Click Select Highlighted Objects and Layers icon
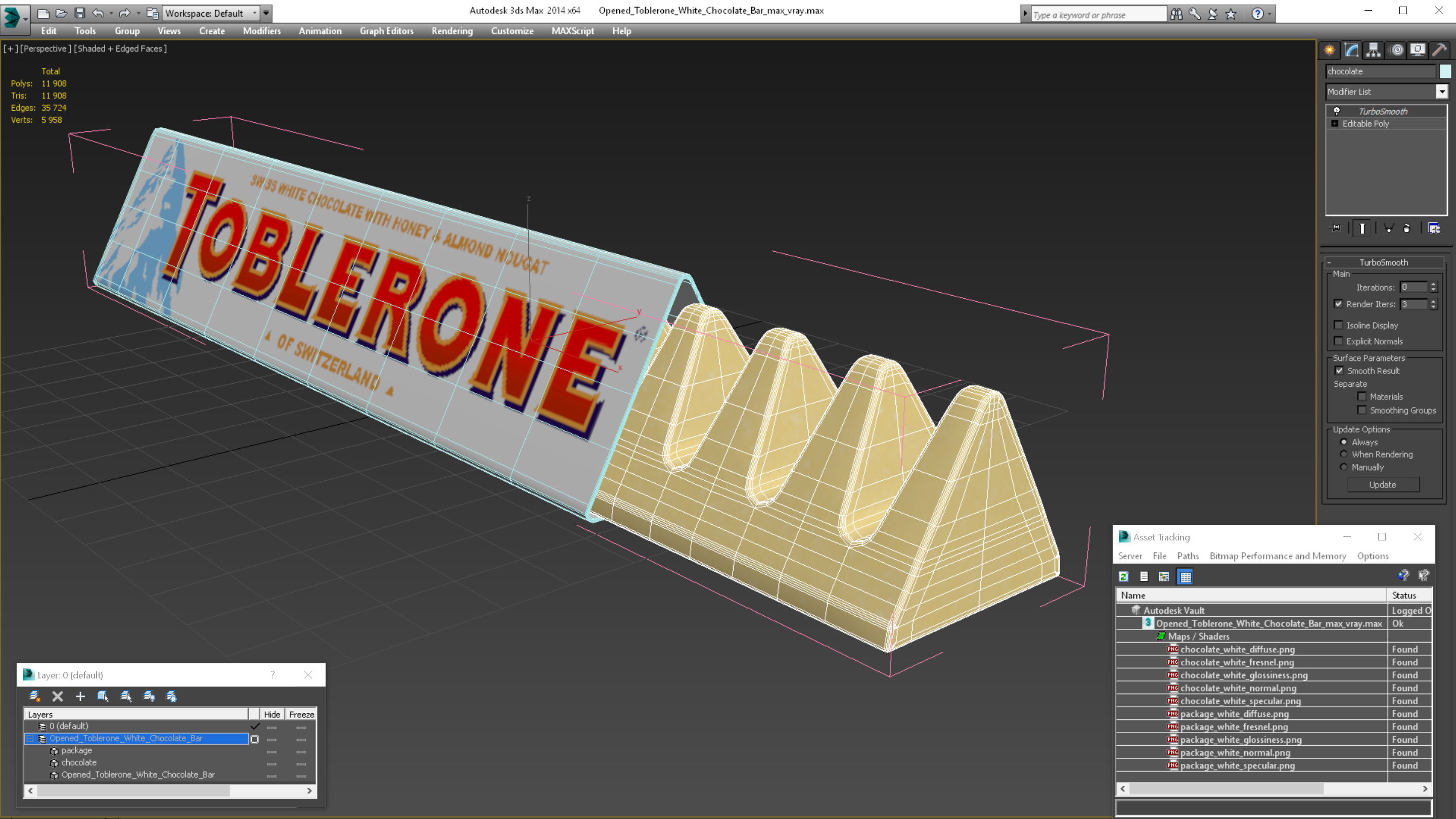Image resolution: width=1456 pixels, height=819 pixels. click(x=103, y=696)
